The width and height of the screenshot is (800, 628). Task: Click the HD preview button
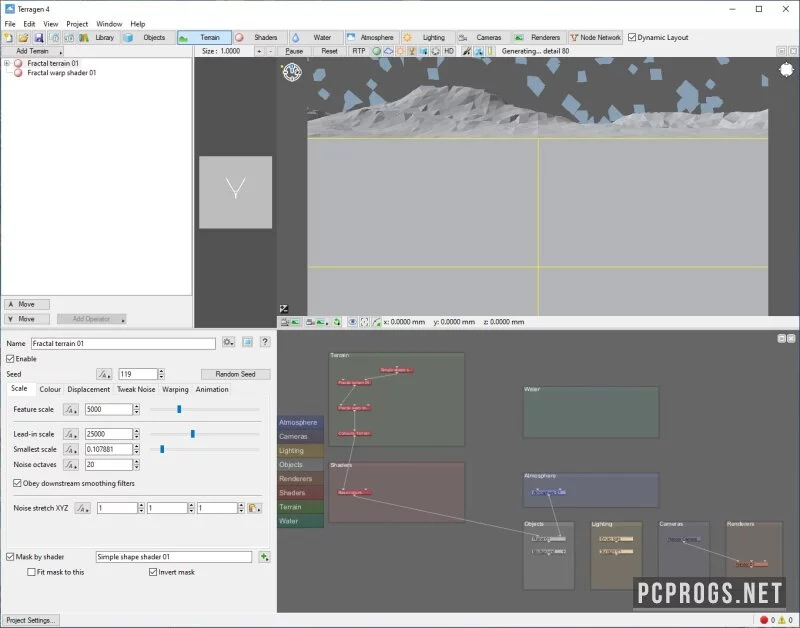point(449,51)
